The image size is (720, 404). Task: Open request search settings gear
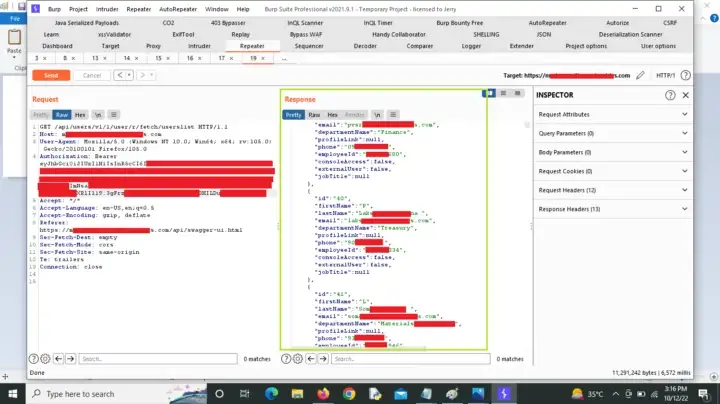(x=45, y=359)
